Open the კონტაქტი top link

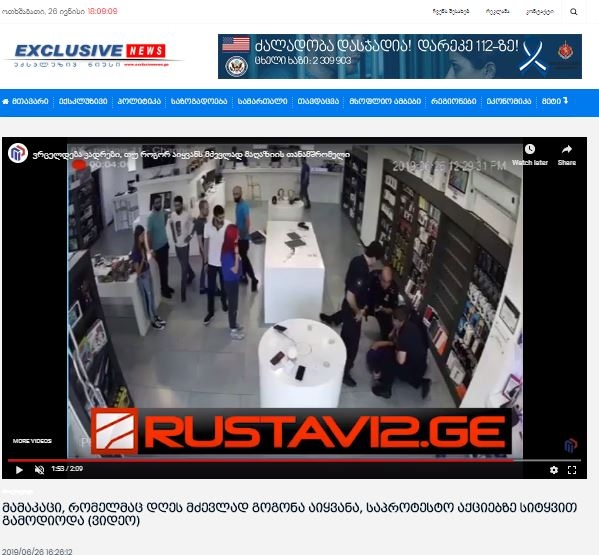540,12
